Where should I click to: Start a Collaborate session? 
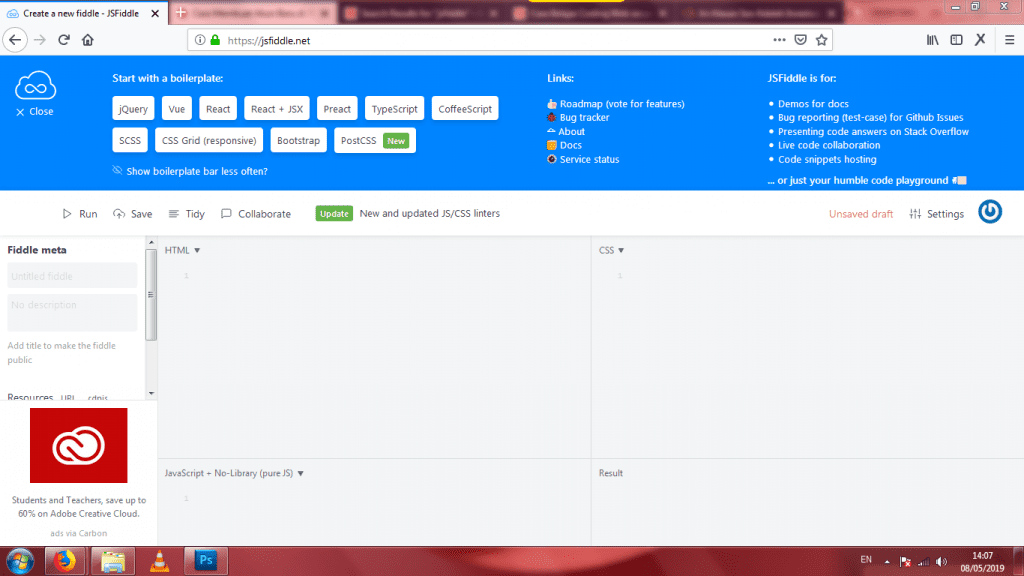click(256, 214)
